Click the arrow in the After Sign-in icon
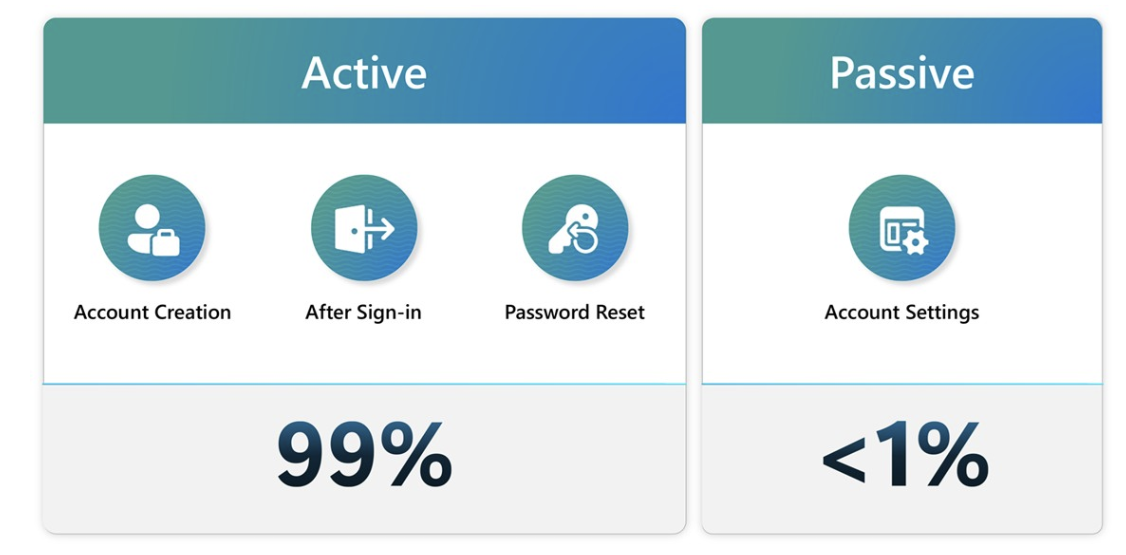Screen dimensions: 1126x555 tap(381, 229)
